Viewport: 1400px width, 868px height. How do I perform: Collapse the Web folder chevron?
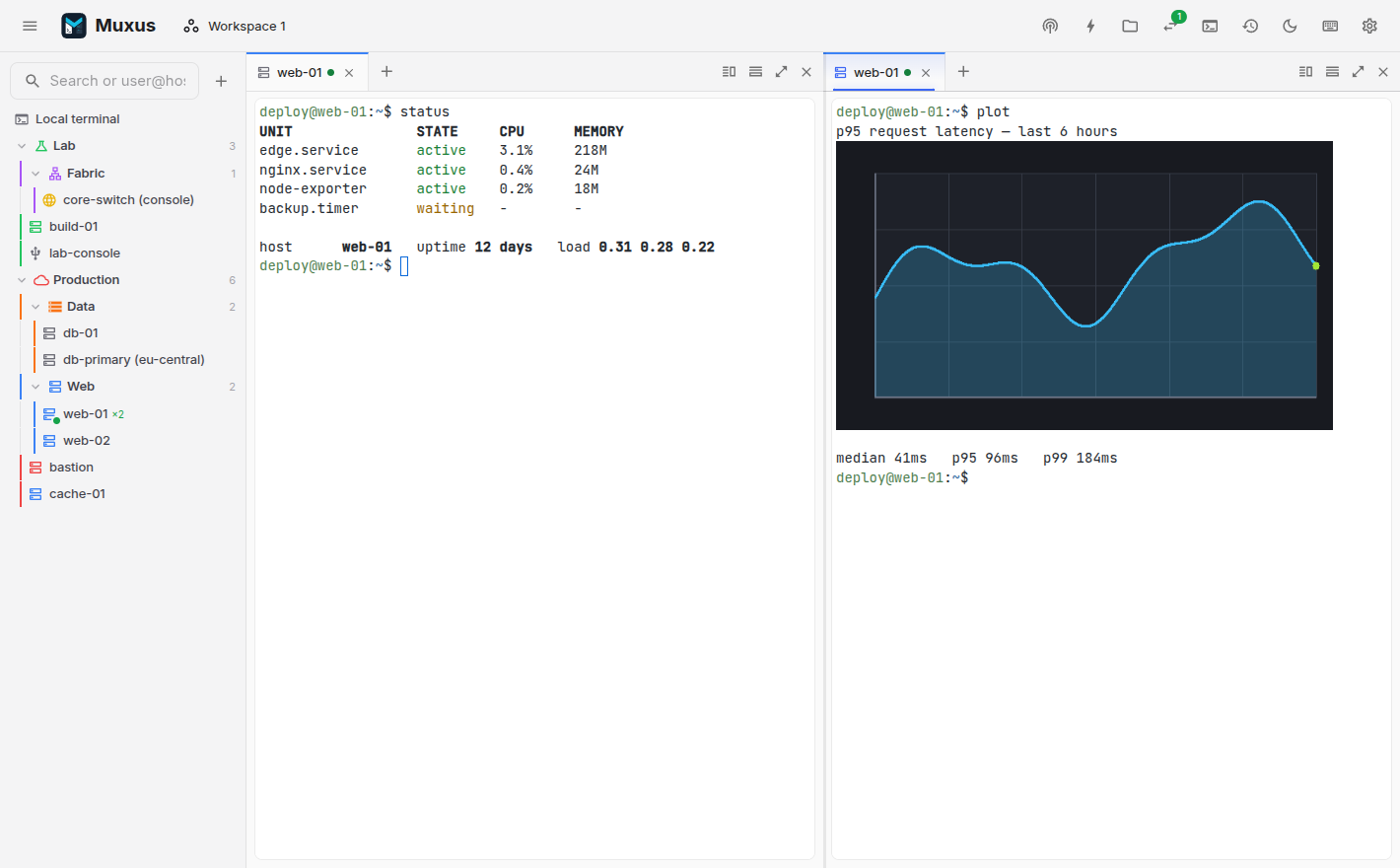[35, 387]
